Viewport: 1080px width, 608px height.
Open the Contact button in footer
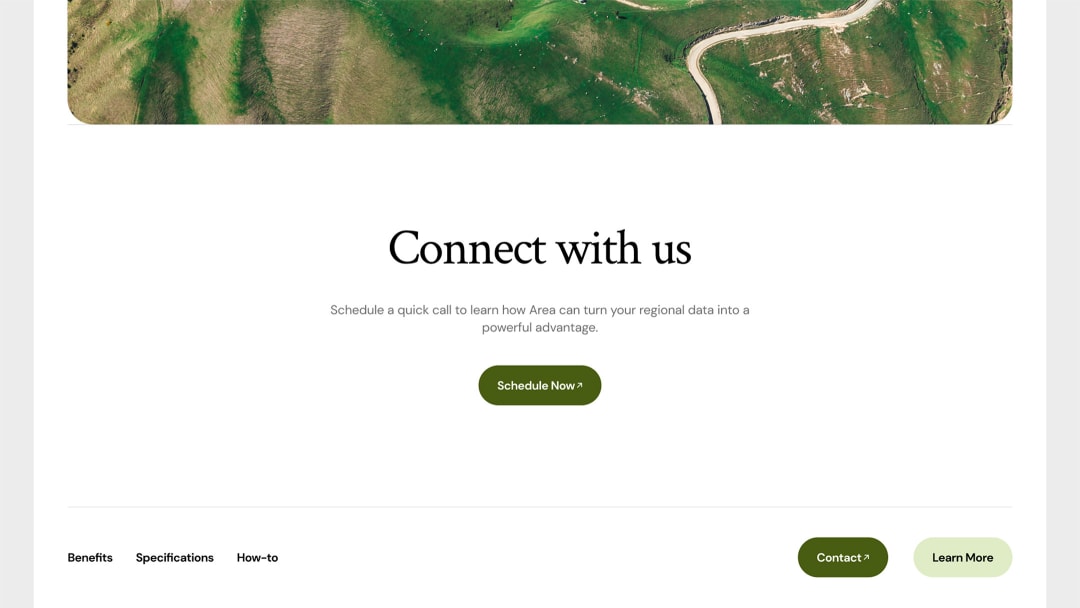(x=842, y=558)
